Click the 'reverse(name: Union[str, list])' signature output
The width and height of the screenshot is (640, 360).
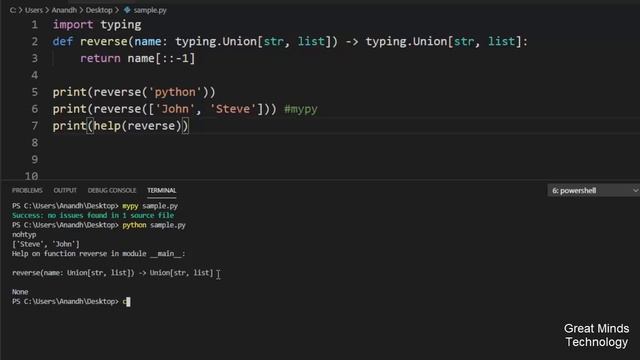[x=113, y=273]
